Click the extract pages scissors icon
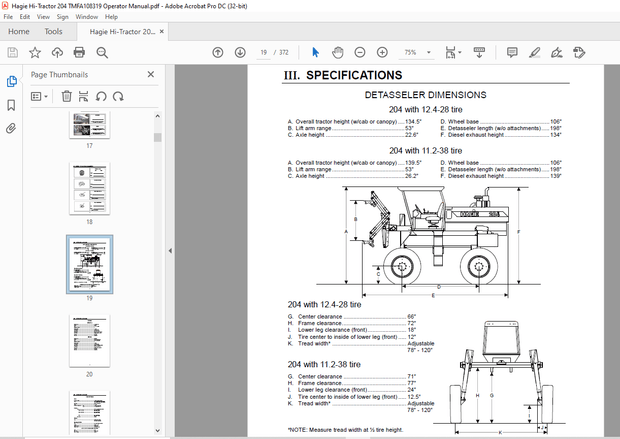The width and height of the screenshot is (620, 439). [x=83, y=96]
